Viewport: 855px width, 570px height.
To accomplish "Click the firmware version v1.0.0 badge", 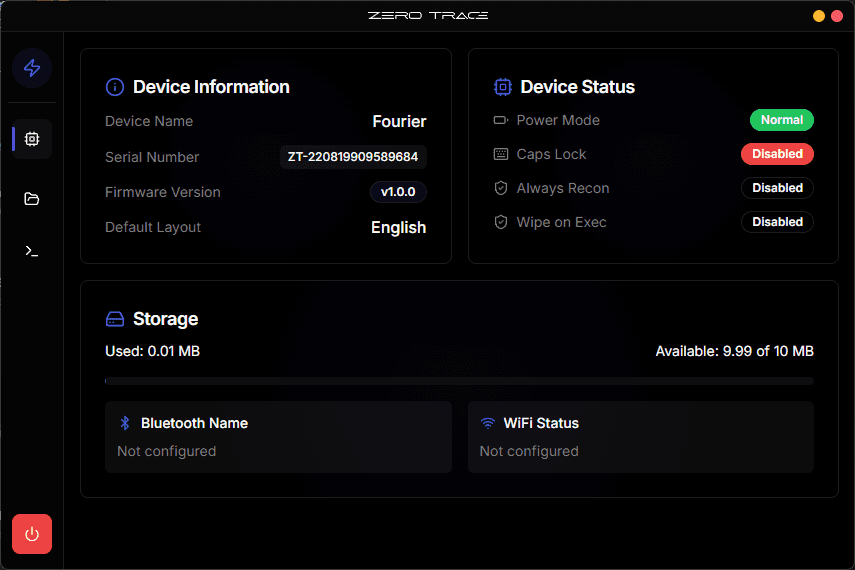I will tap(398, 192).
